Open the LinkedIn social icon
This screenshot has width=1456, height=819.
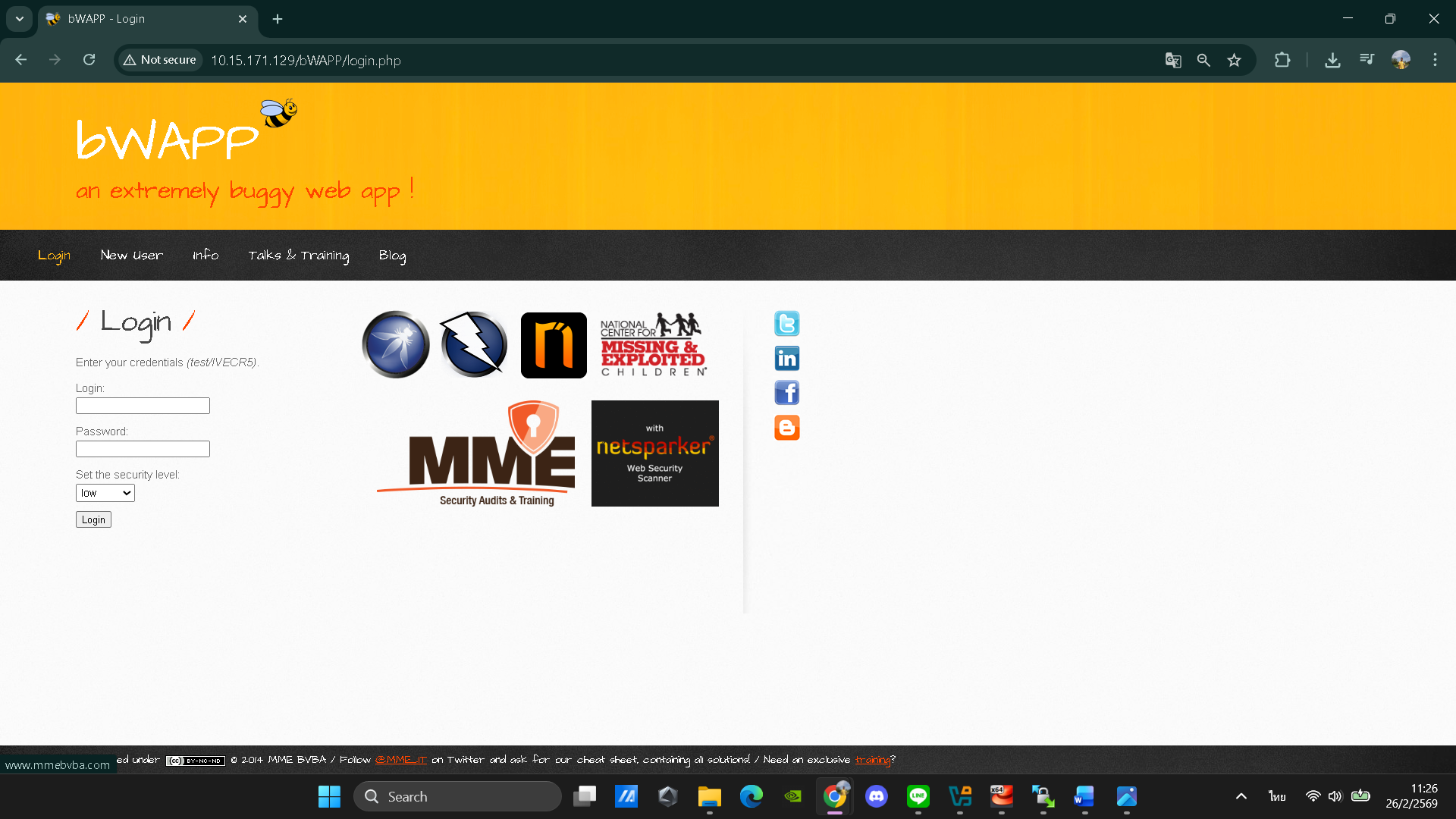(786, 359)
